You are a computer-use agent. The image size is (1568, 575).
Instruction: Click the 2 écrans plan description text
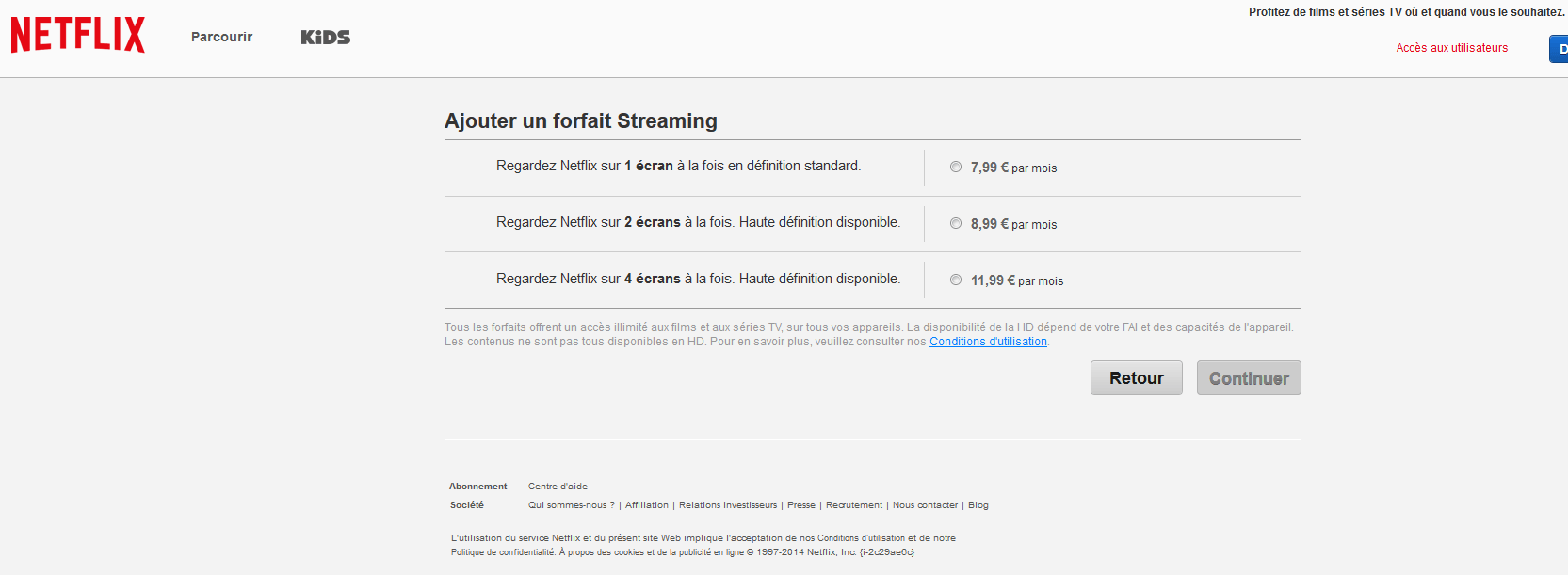click(x=698, y=222)
